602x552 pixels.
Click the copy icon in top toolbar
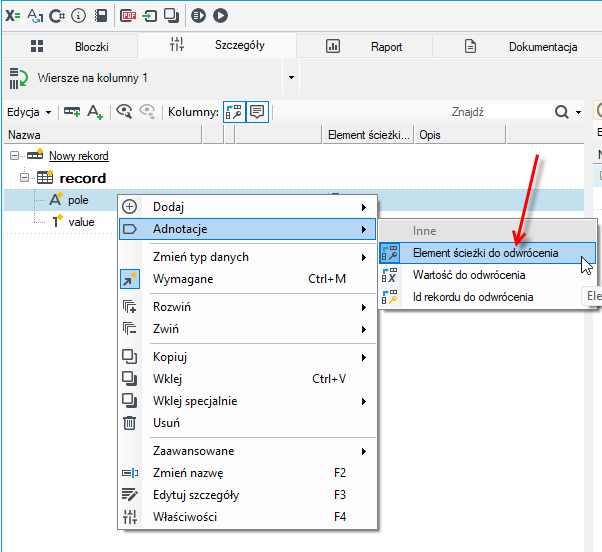pos(171,16)
